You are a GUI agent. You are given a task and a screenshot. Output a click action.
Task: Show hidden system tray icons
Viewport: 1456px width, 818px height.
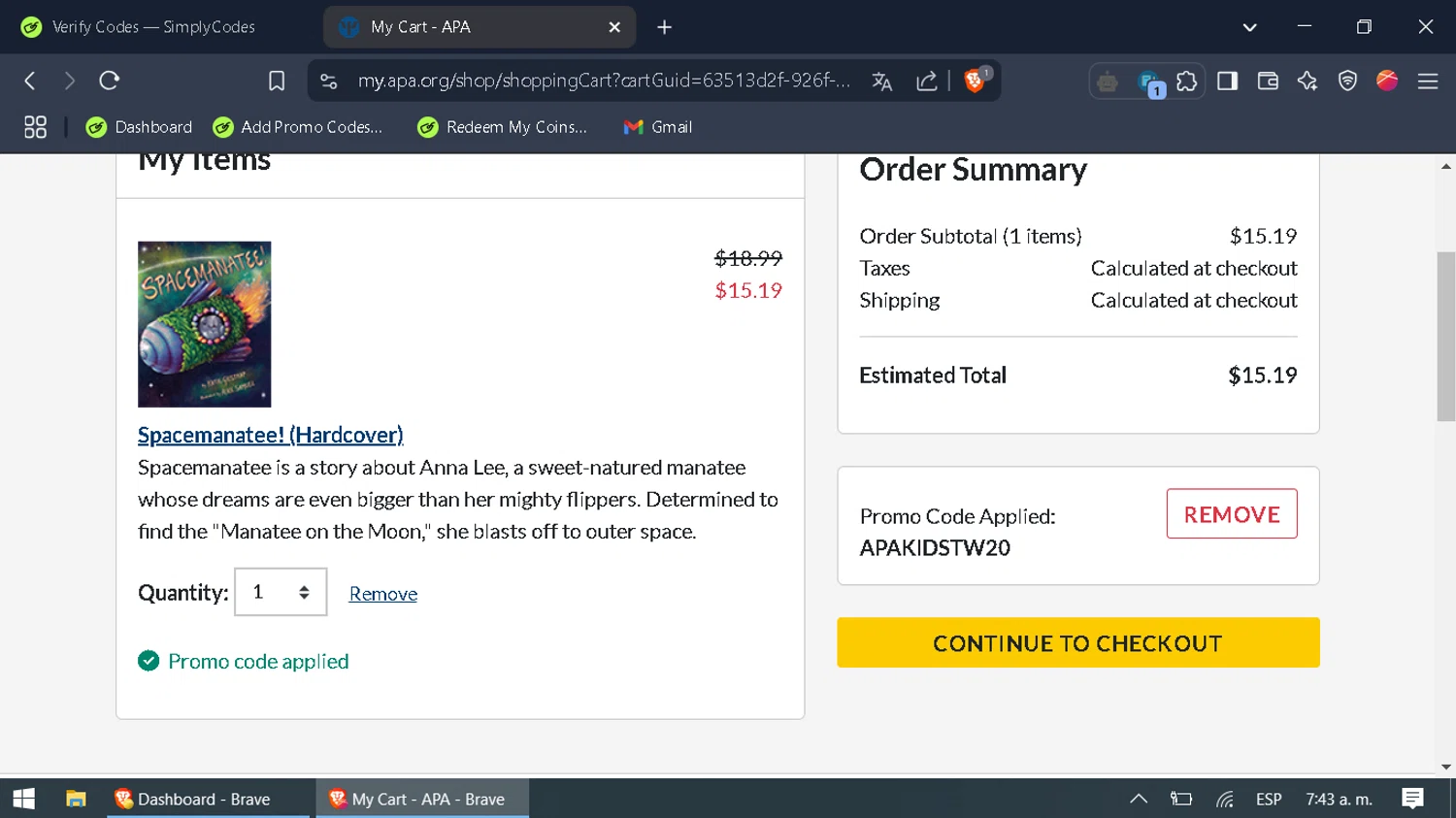click(x=1139, y=799)
